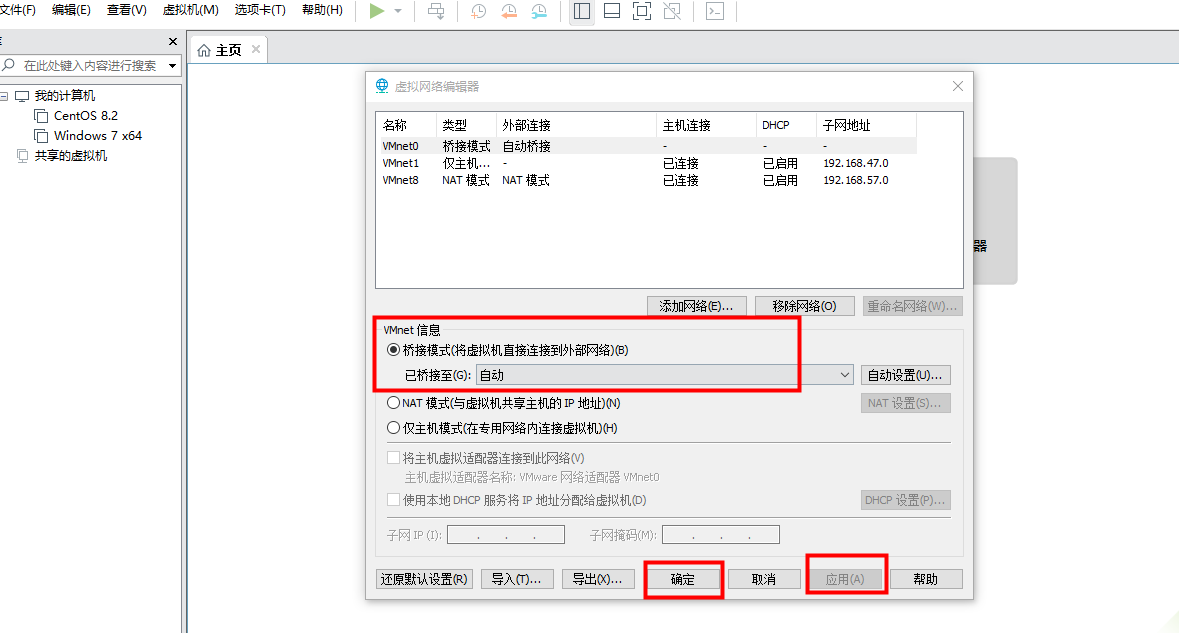
Task: Click the 帮助 button in dialog
Action: point(926,579)
